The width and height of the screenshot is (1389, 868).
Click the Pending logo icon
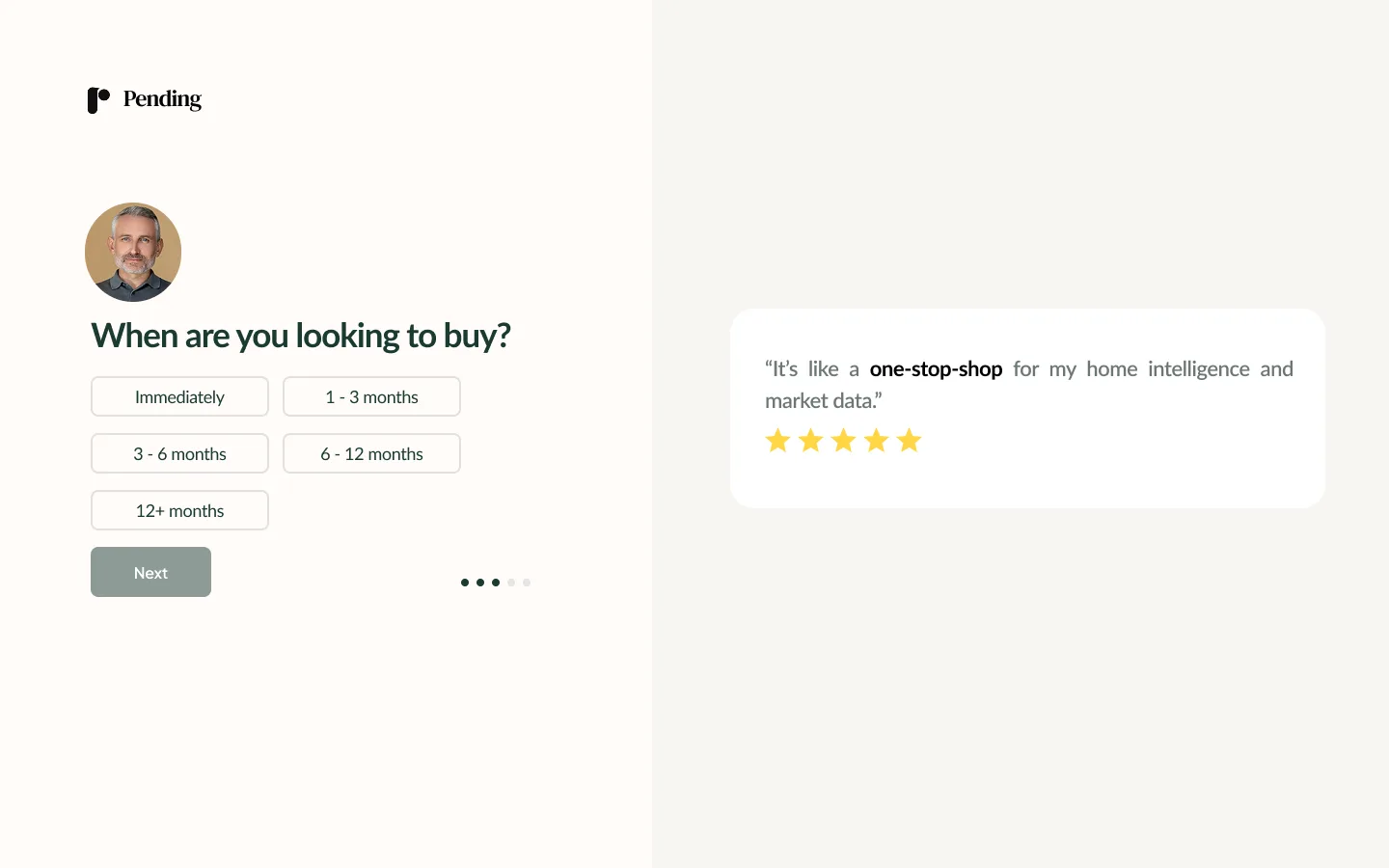pos(98,100)
